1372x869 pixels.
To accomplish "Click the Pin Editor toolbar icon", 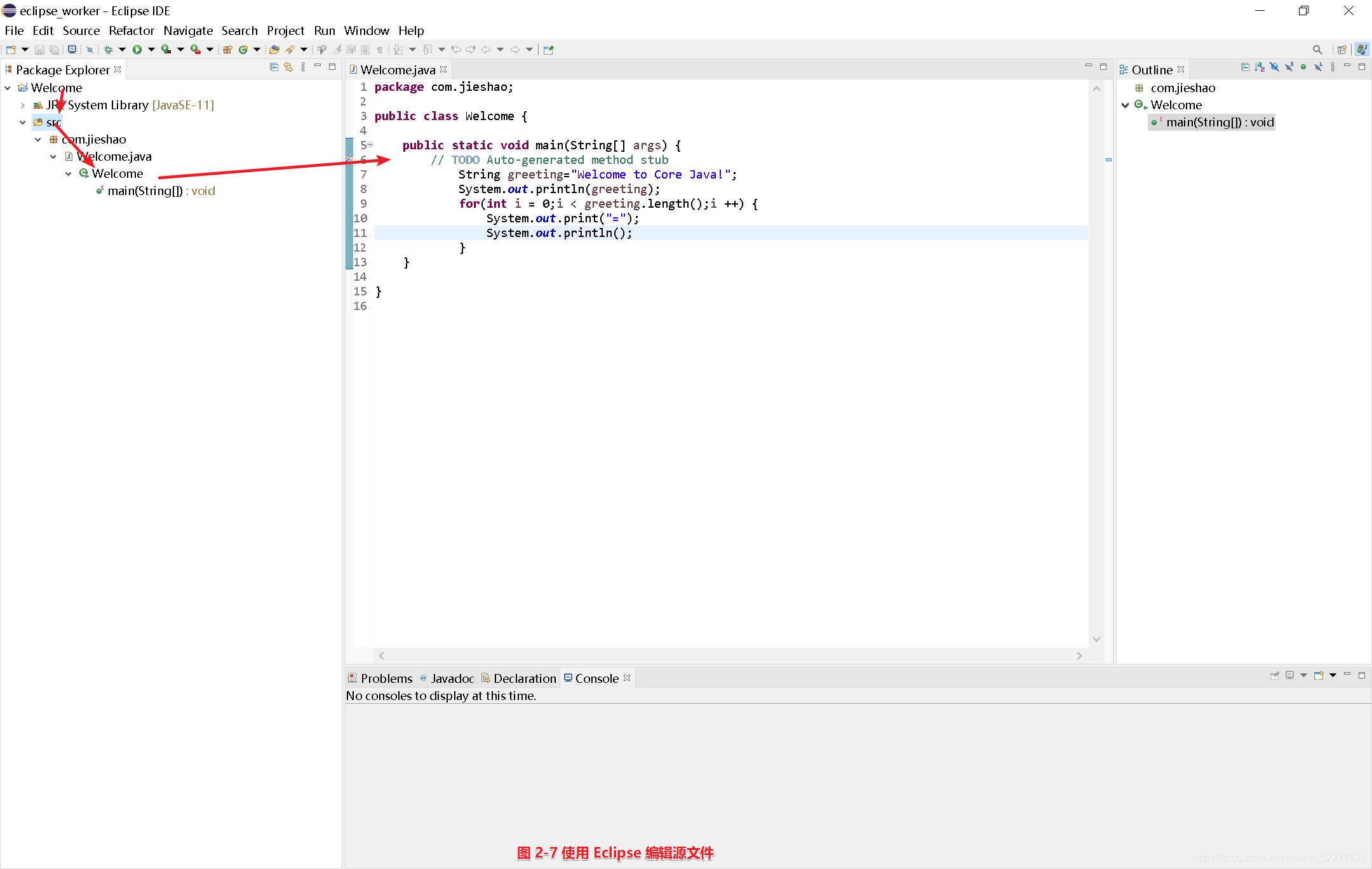I will coord(549,50).
